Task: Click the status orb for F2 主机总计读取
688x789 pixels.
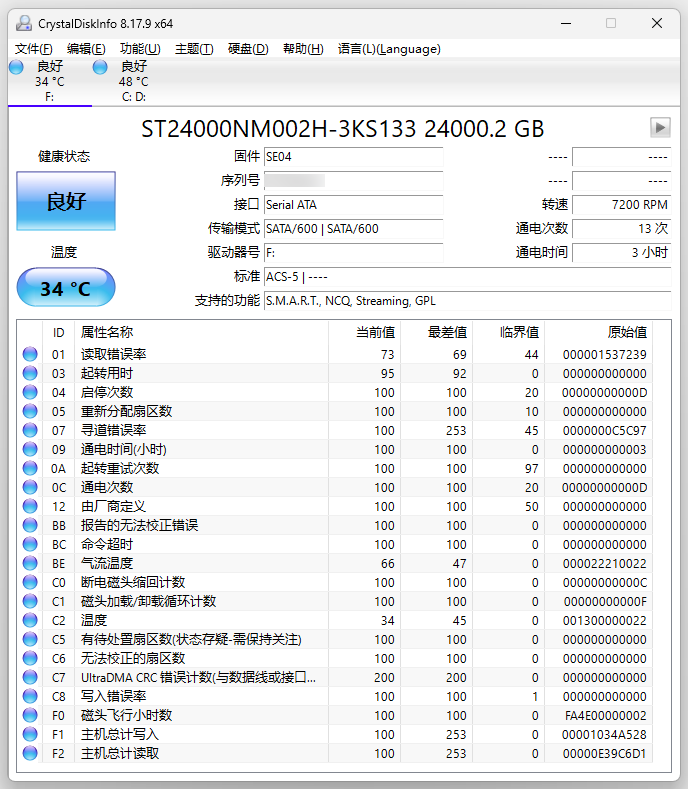Action: [x=30, y=753]
